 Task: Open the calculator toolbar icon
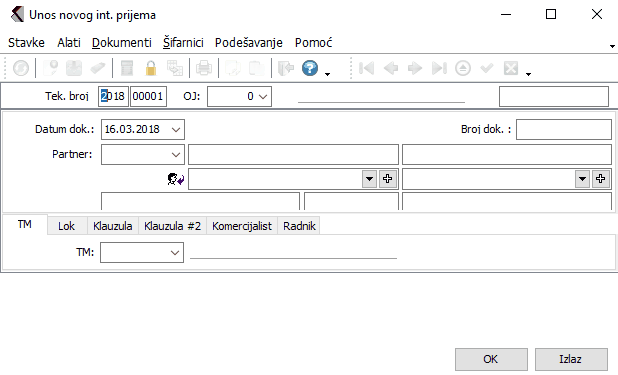(127, 68)
